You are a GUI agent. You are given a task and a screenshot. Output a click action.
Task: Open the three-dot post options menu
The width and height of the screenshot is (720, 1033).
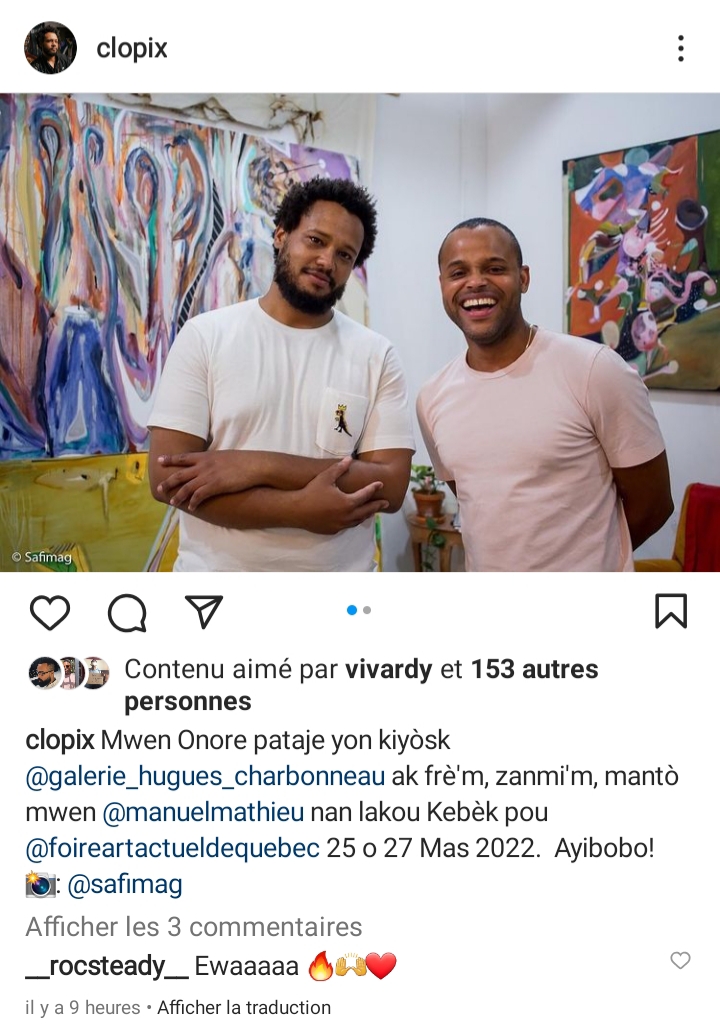(680, 48)
